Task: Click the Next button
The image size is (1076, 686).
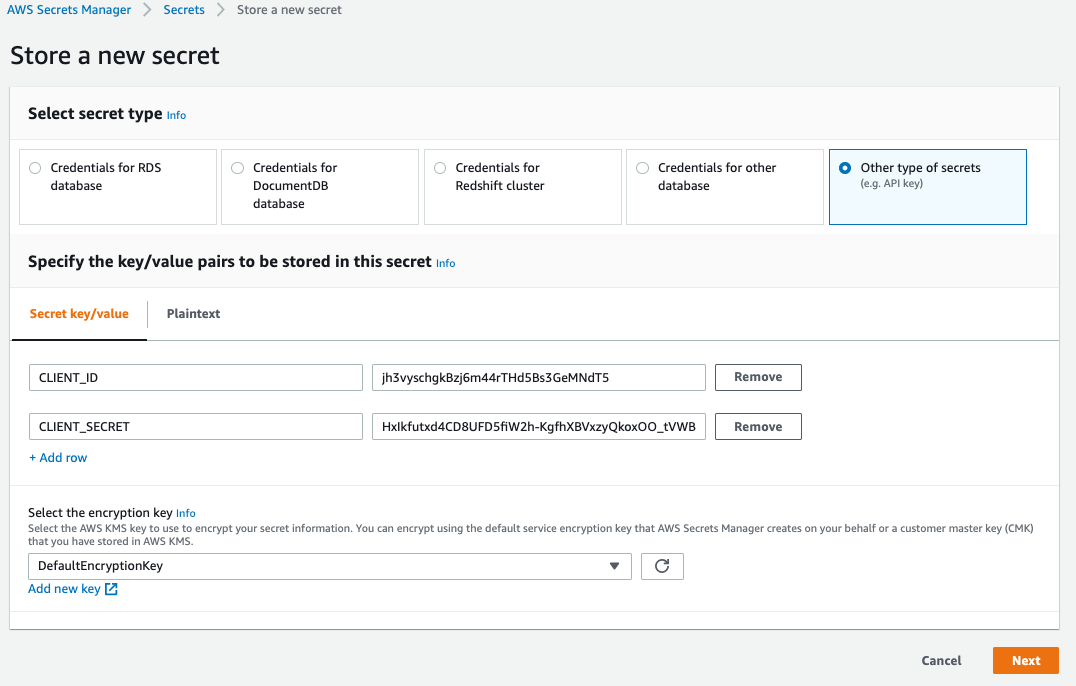Action: click(x=1025, y=660)
